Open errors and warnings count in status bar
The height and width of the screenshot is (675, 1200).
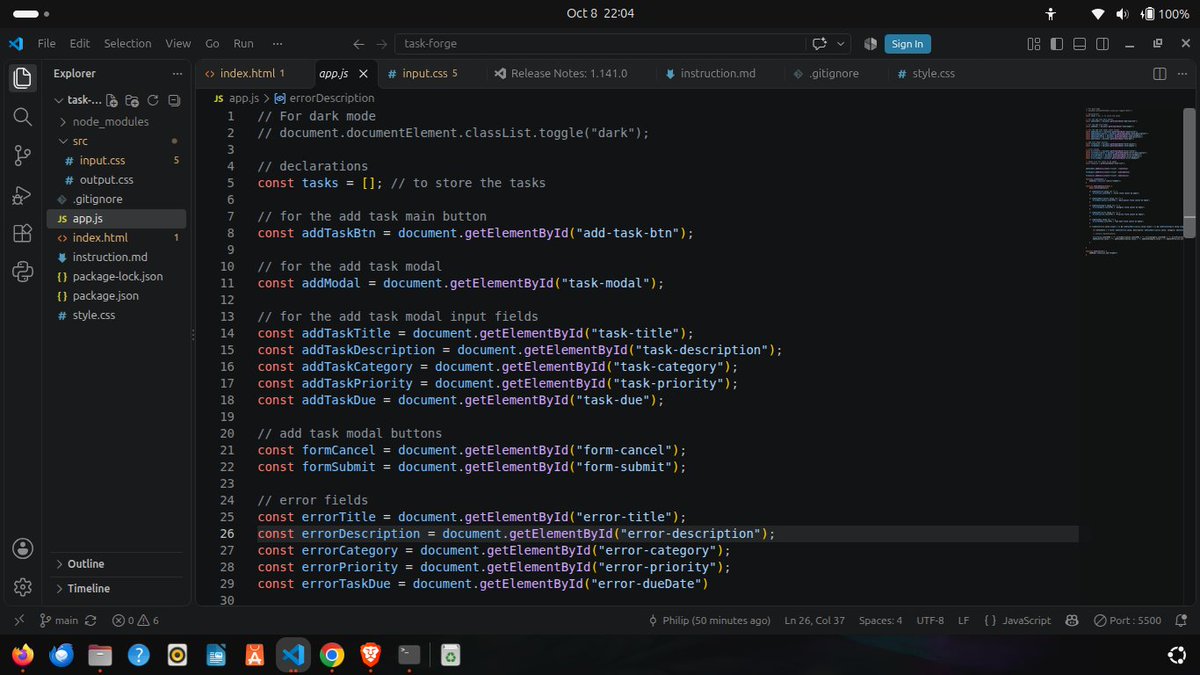(x=136, y=620)
